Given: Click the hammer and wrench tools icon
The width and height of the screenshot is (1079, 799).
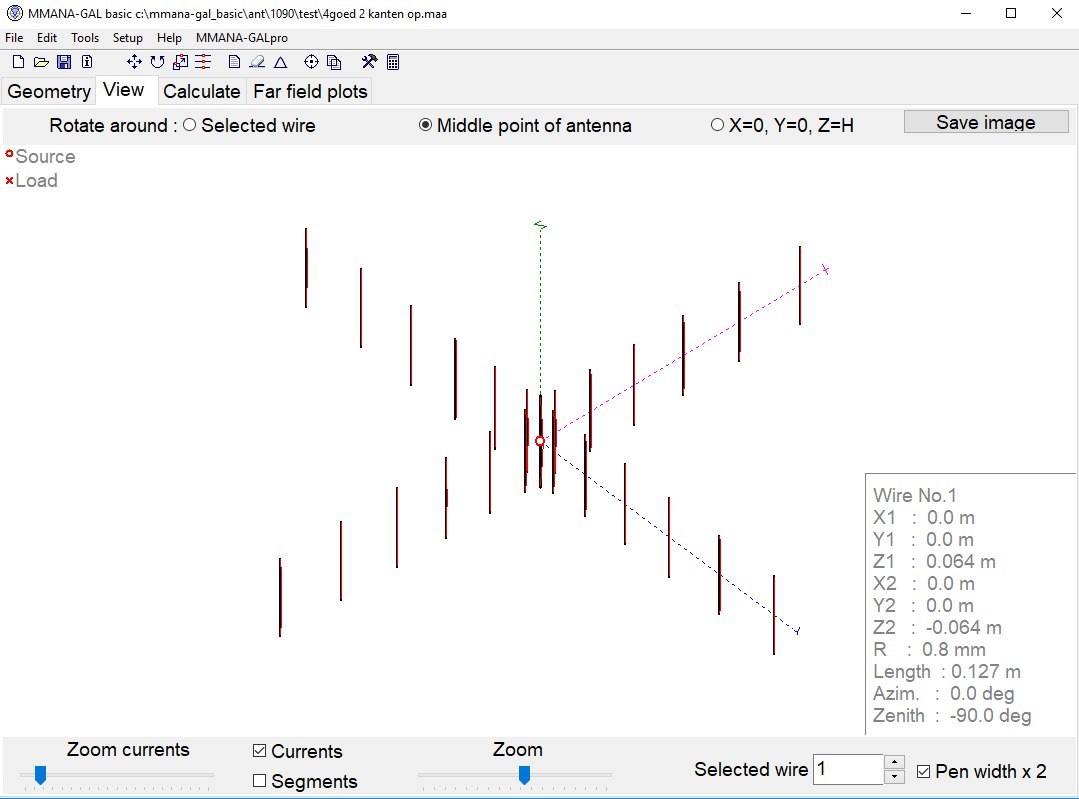Looking at the screenshot, I should click(368, 62).
